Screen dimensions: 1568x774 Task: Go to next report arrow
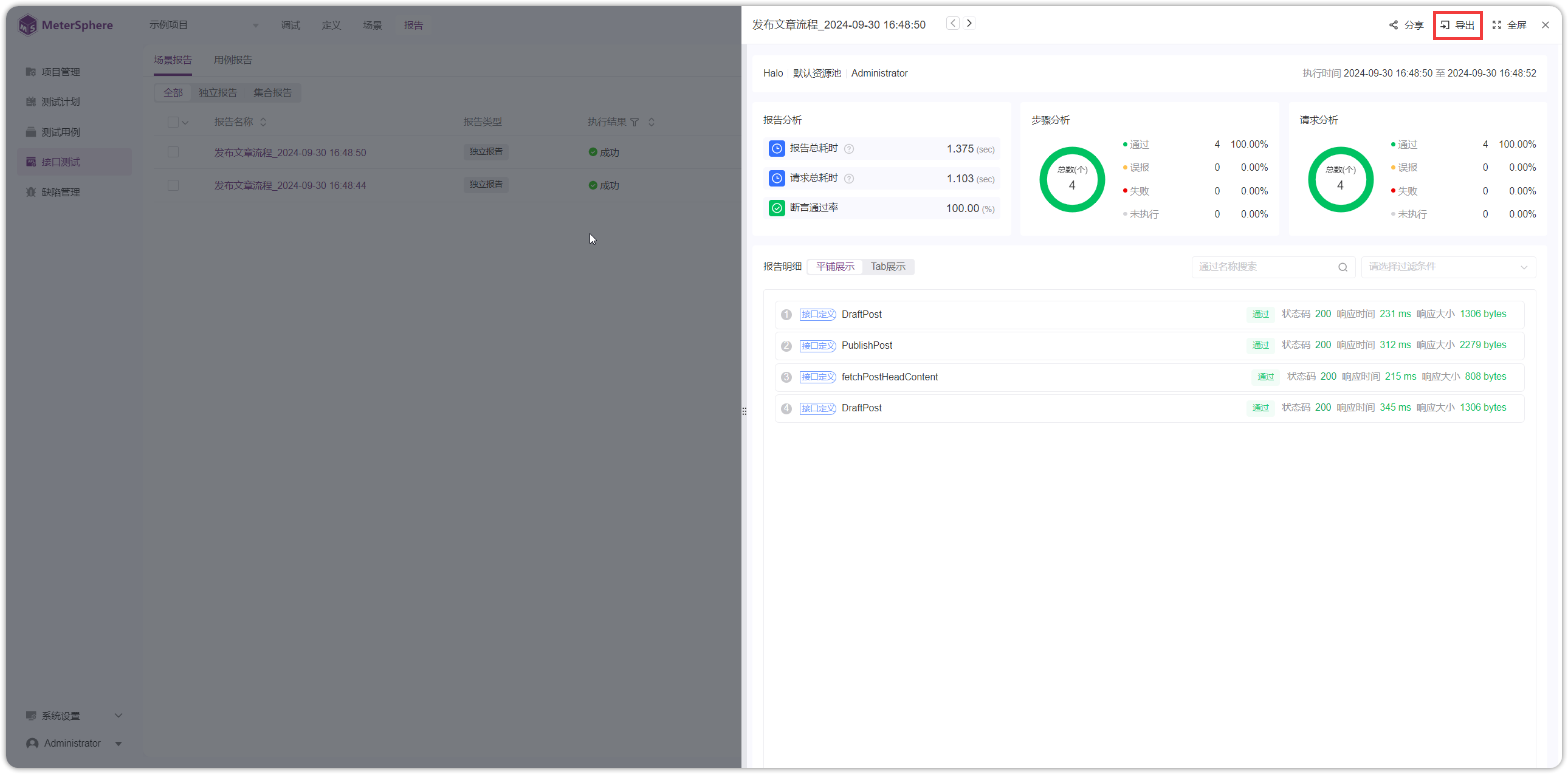pos(969,23)
